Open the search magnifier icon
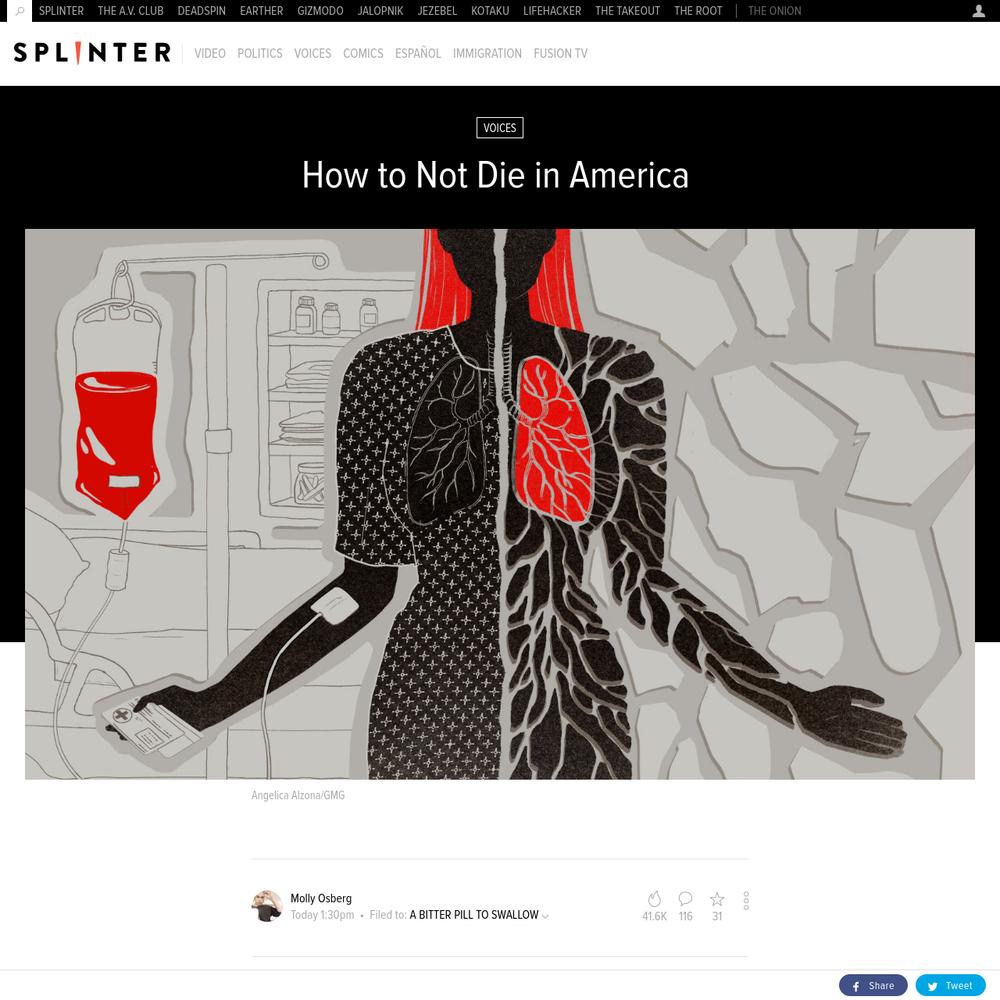The height and width of the screenshot is (1000, 1000). tap(20, 11)
